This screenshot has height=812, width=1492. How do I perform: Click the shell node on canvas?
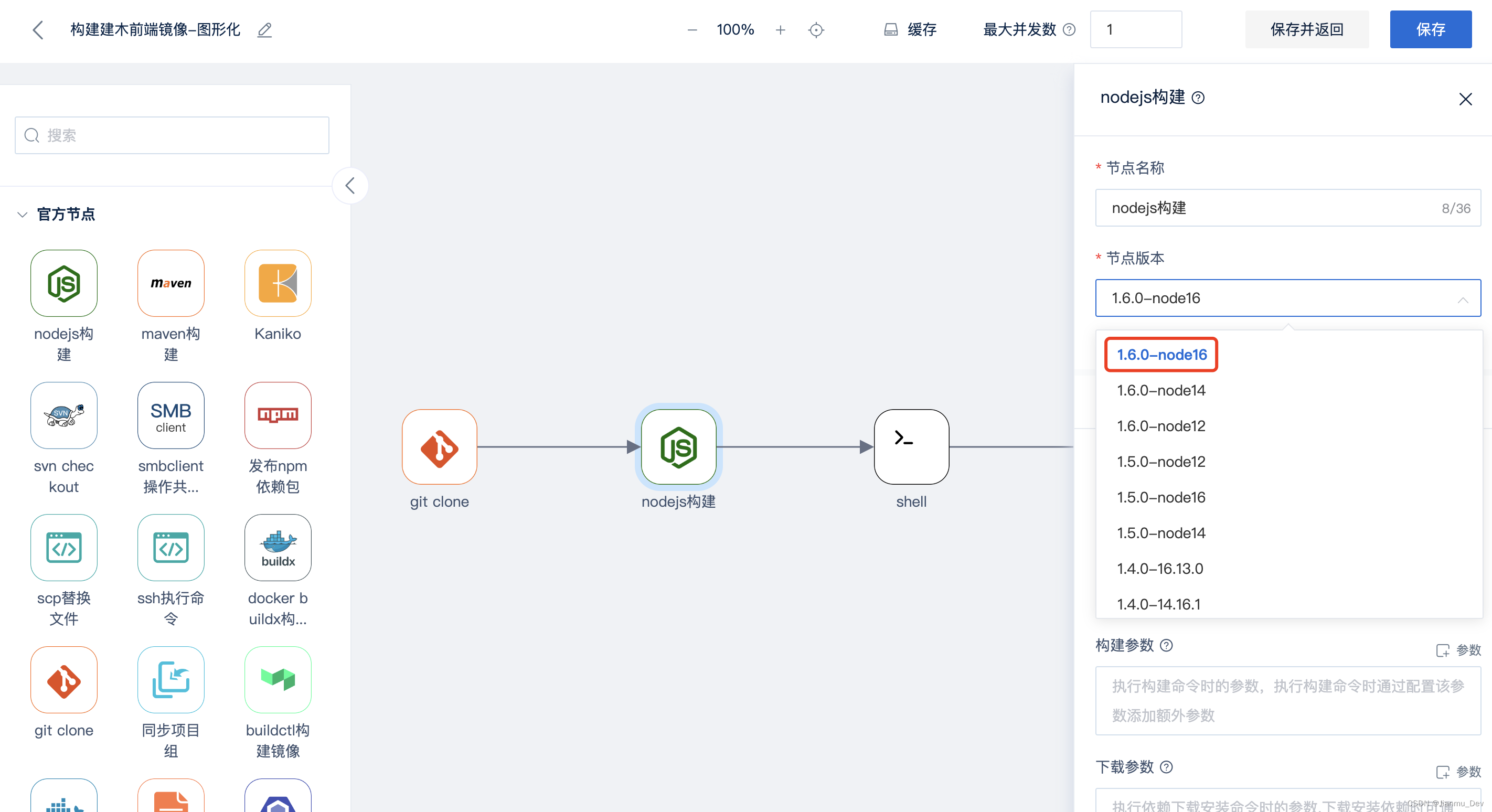[x=911, y=446]
